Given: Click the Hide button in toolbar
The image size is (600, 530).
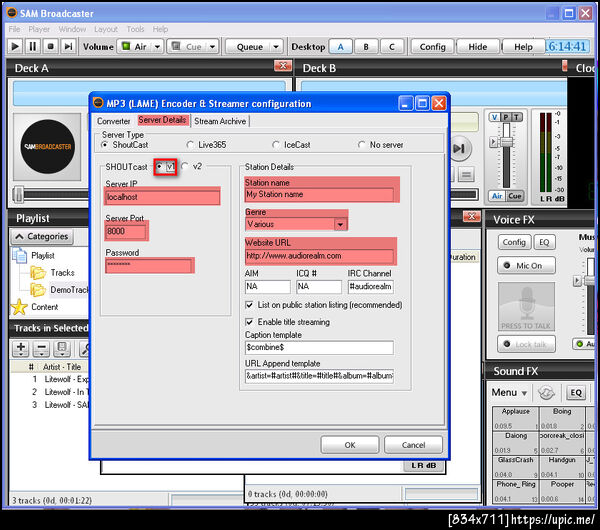Looking at the screenshot, I should tap(478, 47).
